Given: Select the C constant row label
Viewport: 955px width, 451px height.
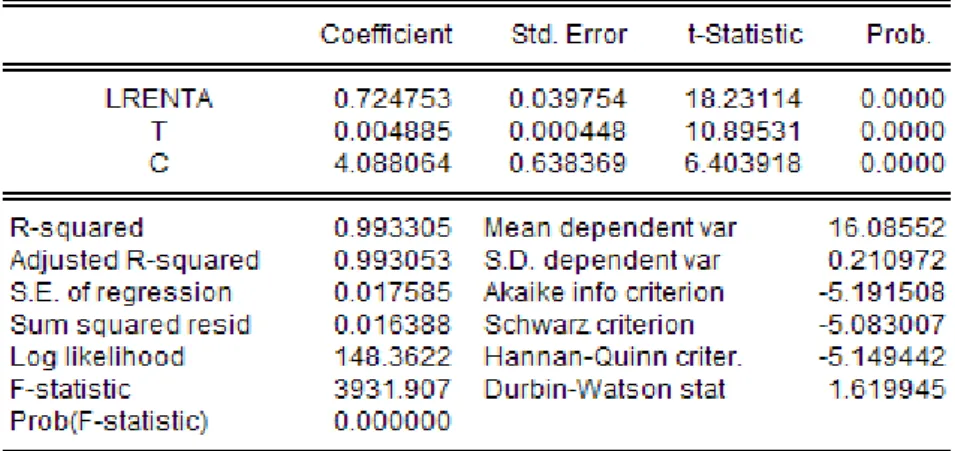Looking at the screenshot, I should (159, 163).
